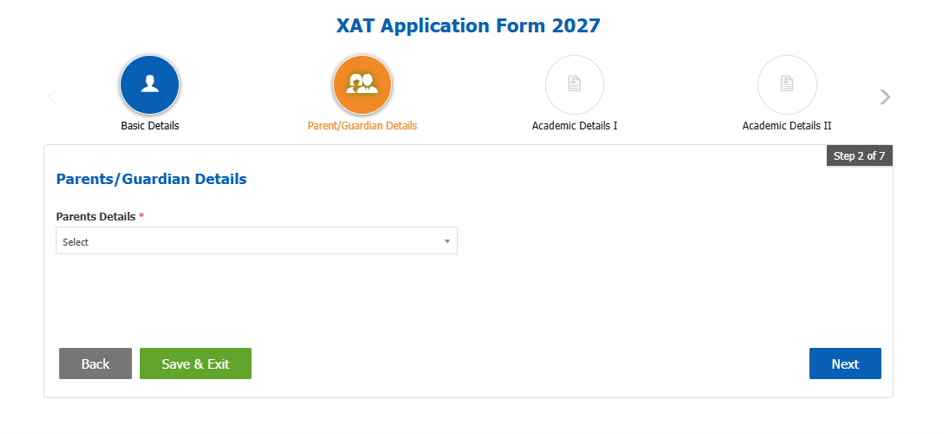The width and height of the screenshot is (944, 434).
Task: Click the Step 2 of 7 badge
Action: tap(859, 156)
